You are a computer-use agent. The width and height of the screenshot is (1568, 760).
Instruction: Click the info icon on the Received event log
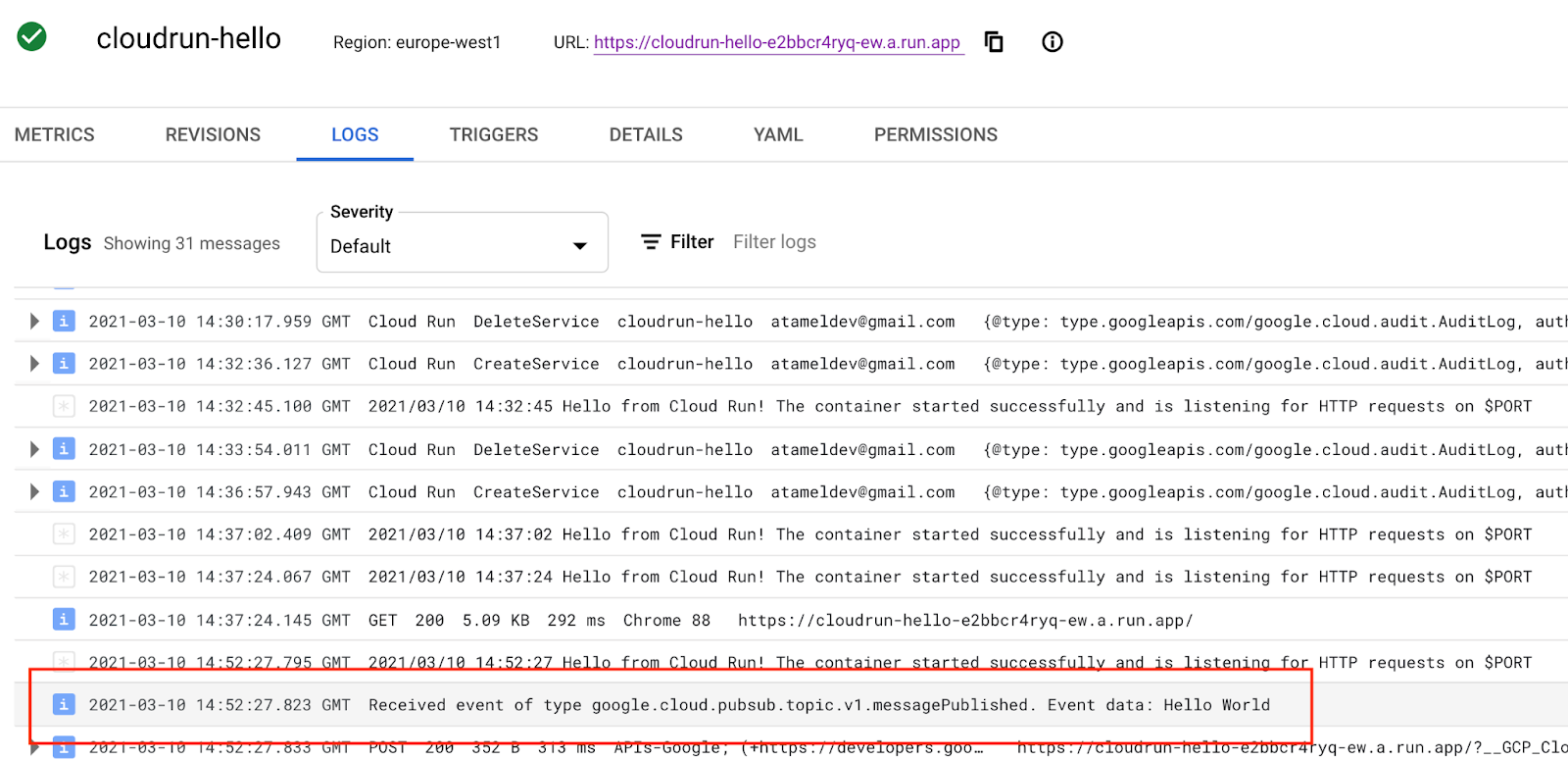(x=64, y=704)
